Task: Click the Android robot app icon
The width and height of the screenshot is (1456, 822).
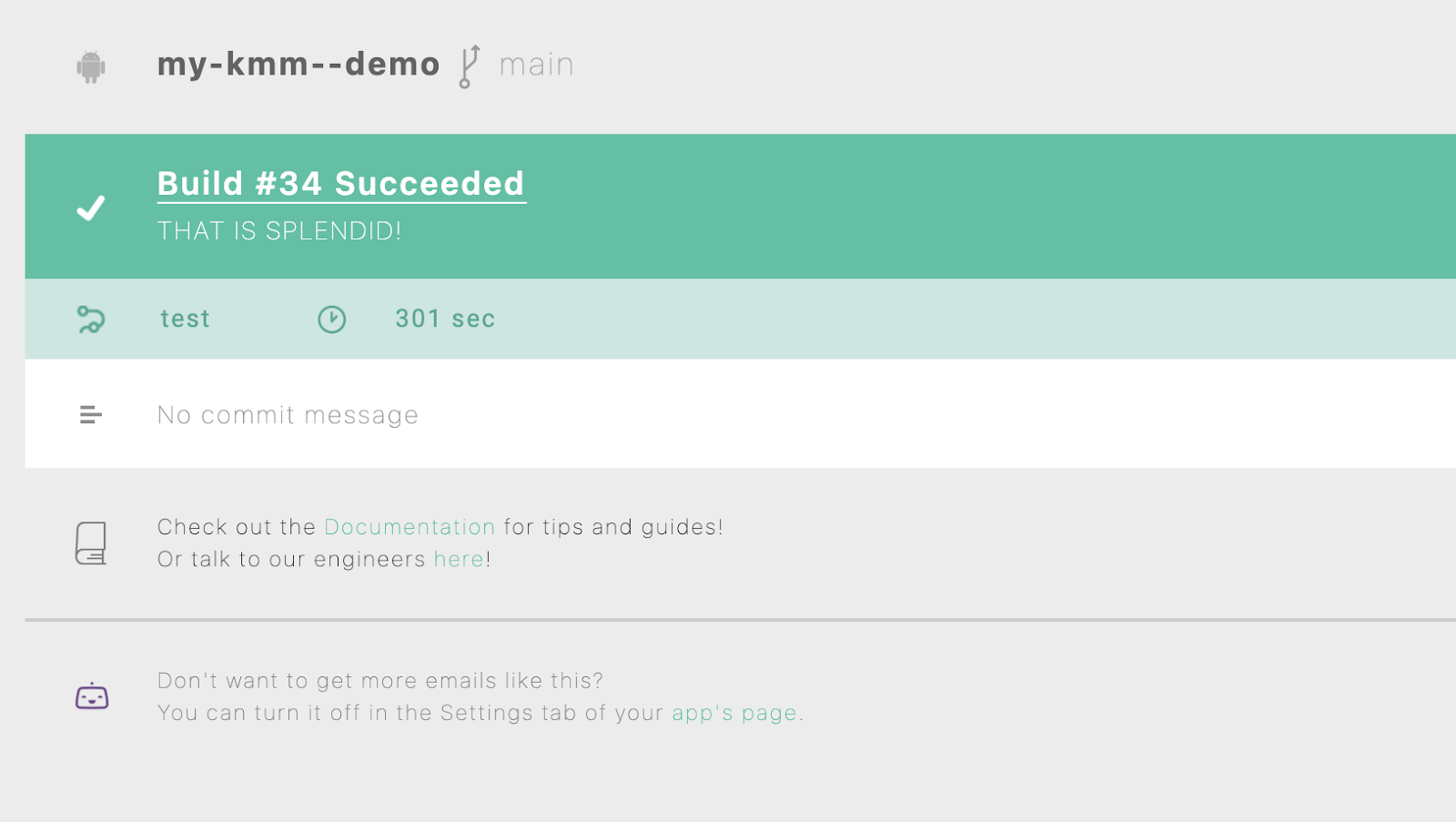Action: click(x=91, y=66)
